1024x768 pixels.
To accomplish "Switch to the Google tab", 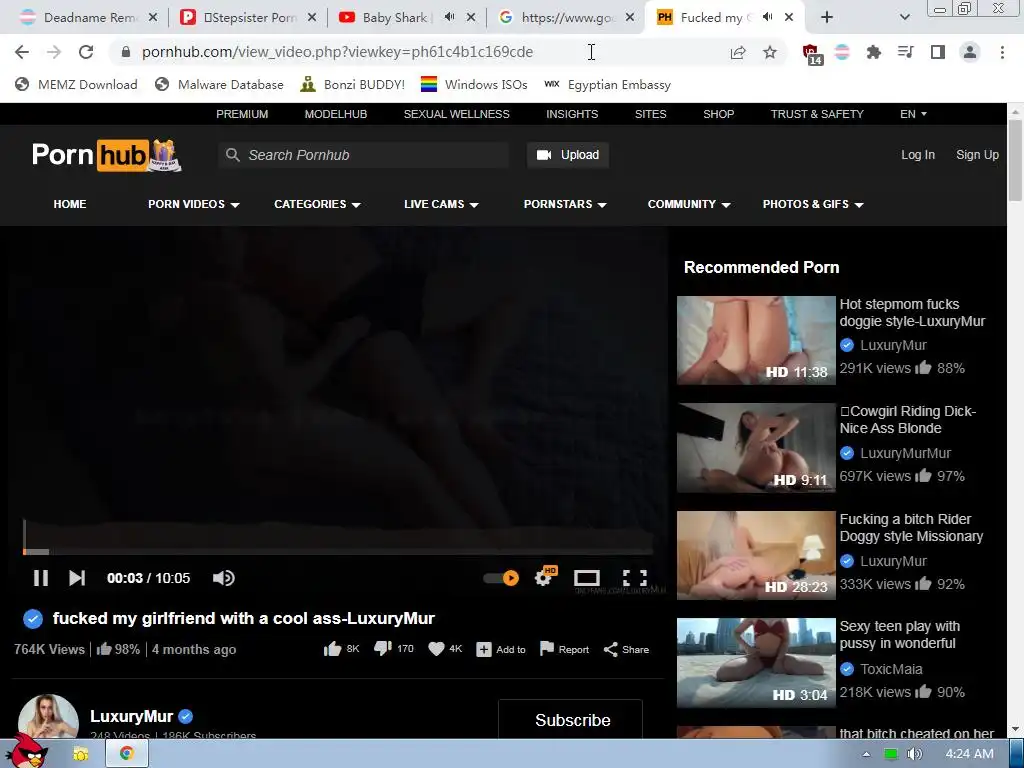I will 565,18.
